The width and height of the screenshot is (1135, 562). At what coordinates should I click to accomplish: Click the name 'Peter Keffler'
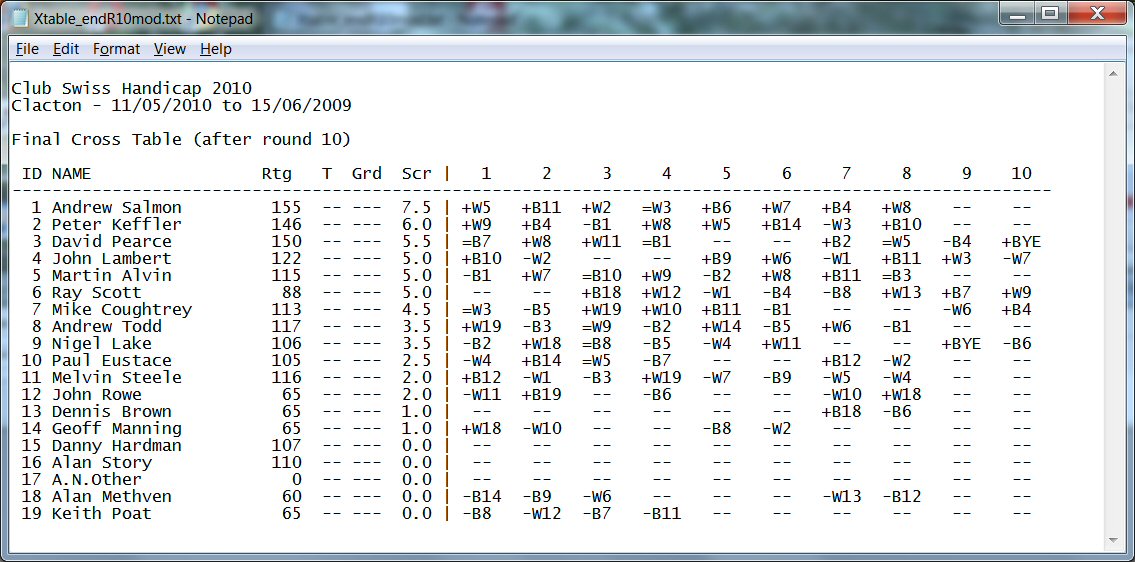pos(117,225)
